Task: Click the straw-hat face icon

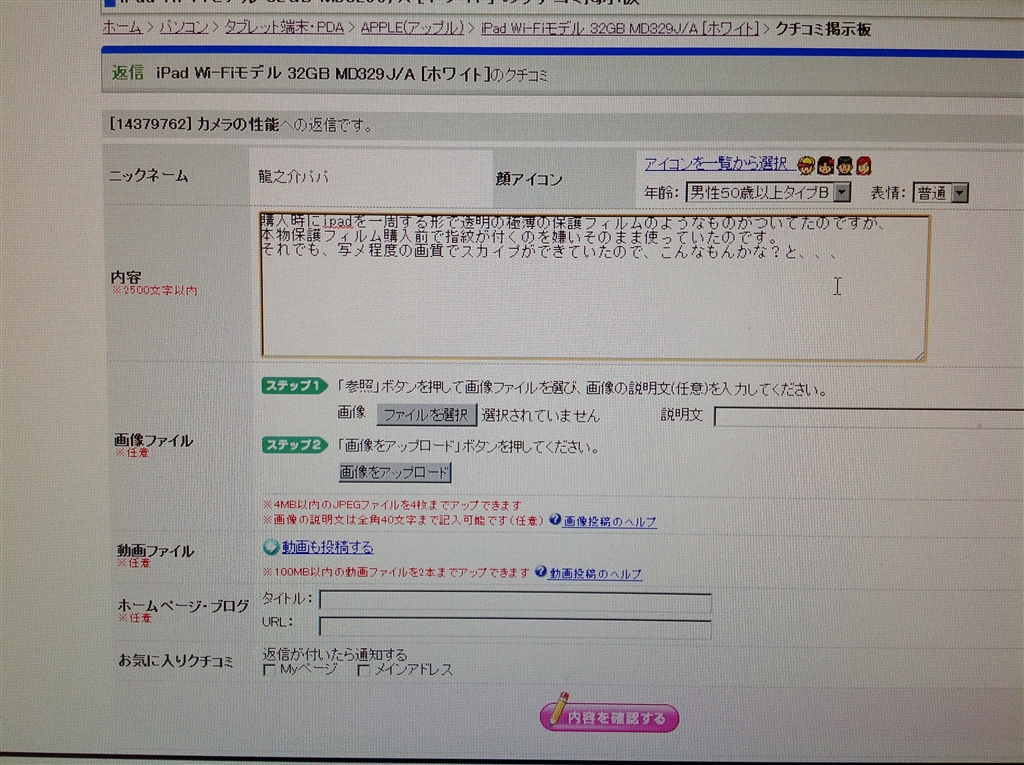Action: [807, 166]
